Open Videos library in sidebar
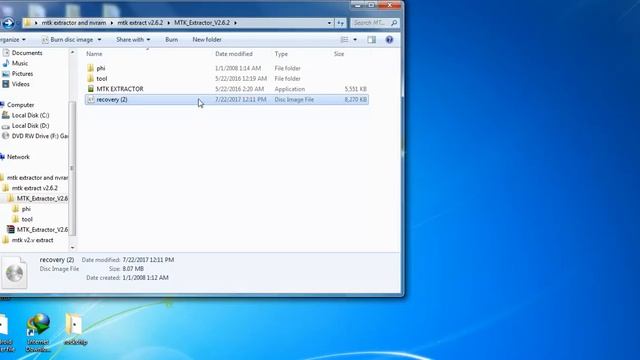The image size is (640, 360). (20, 84)
